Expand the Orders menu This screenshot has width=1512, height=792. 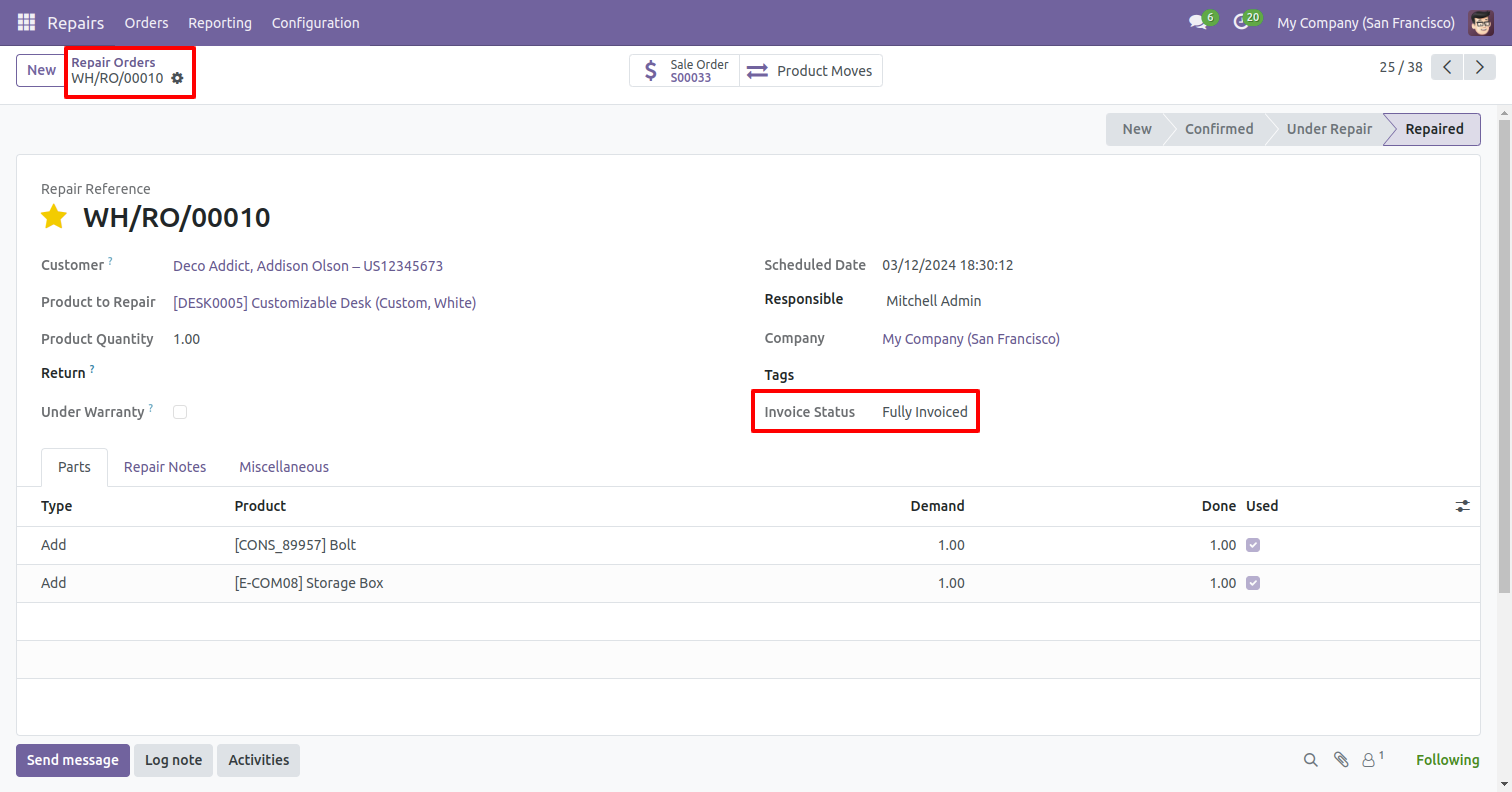point(146,22)
